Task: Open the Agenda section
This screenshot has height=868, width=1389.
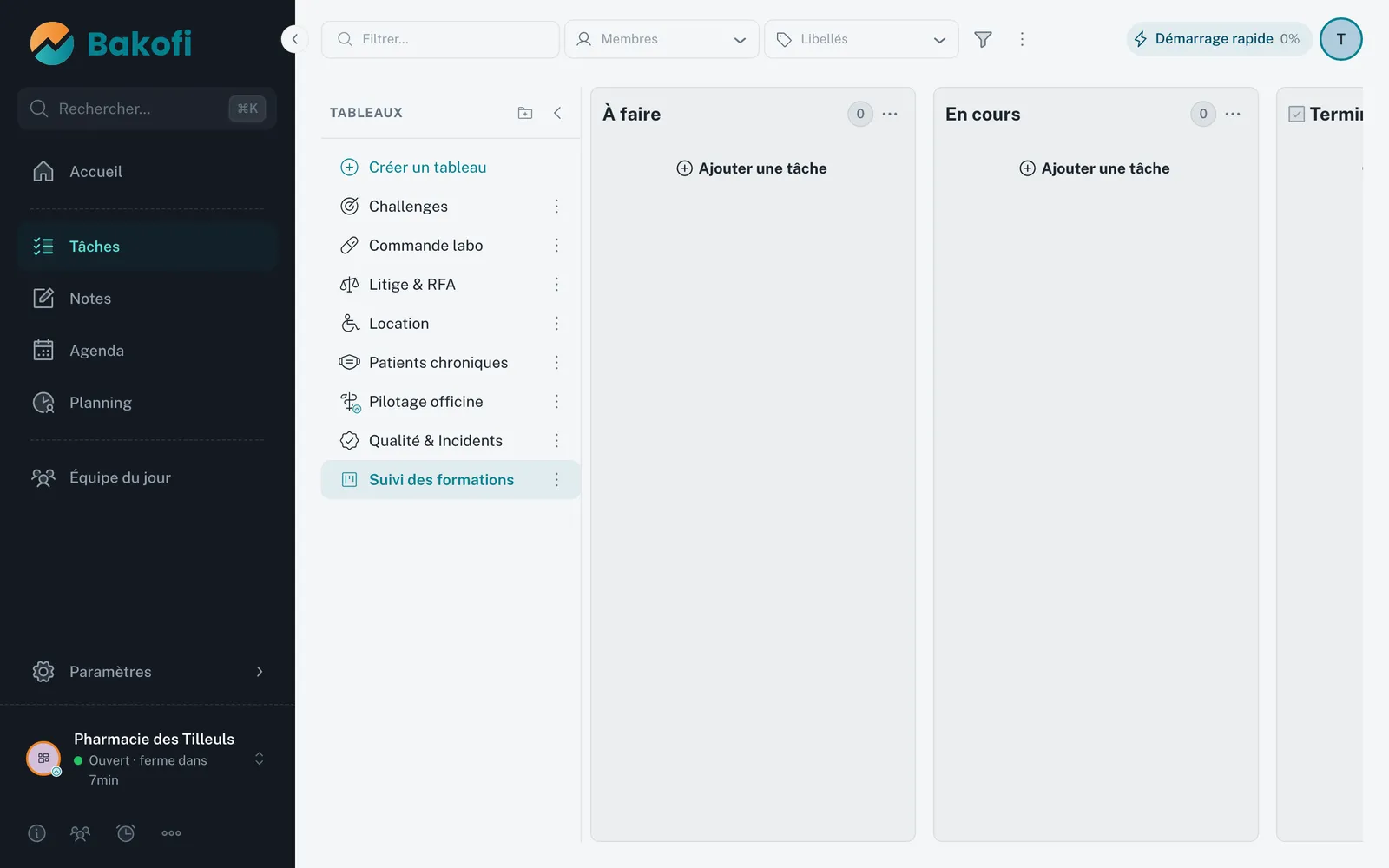Action: [148, 351]
